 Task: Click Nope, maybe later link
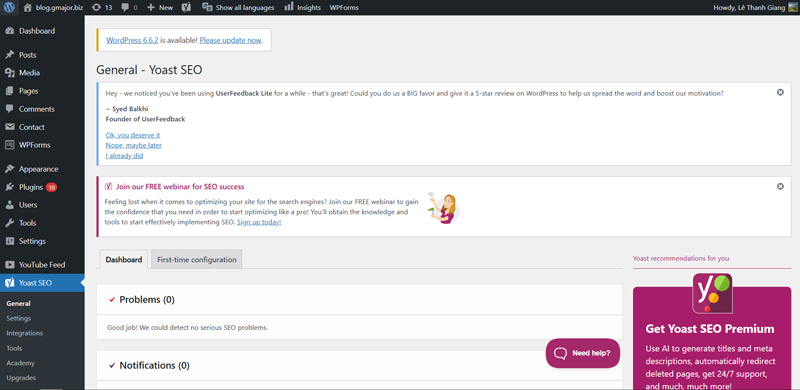pyautogui.click(x=134, y=145)
